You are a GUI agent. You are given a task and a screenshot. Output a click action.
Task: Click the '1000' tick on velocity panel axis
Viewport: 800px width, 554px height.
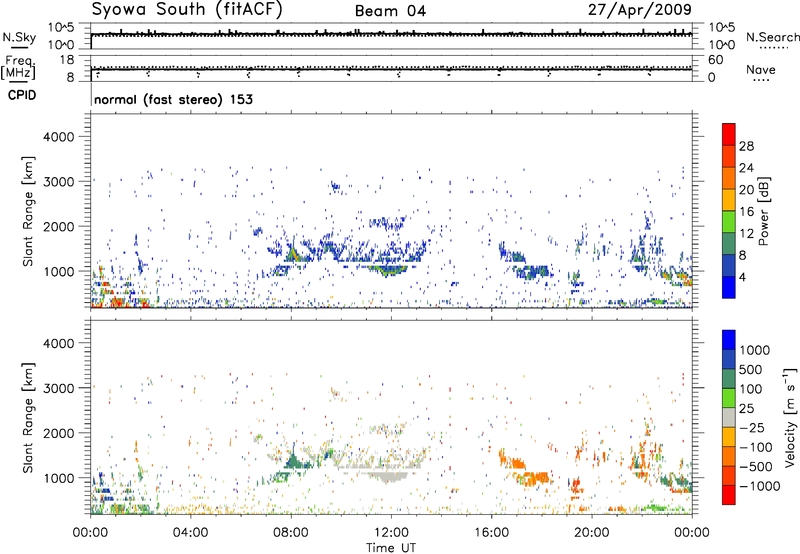pos(58,478)
